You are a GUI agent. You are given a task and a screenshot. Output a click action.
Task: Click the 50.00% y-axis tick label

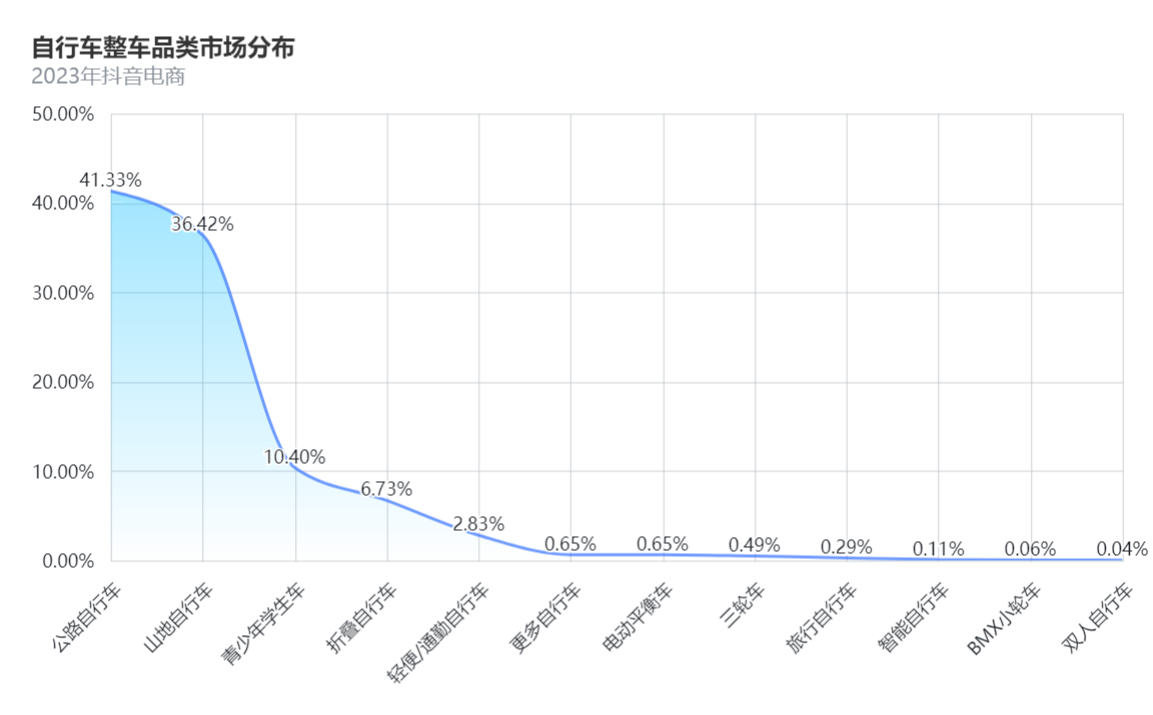(63, 115)
